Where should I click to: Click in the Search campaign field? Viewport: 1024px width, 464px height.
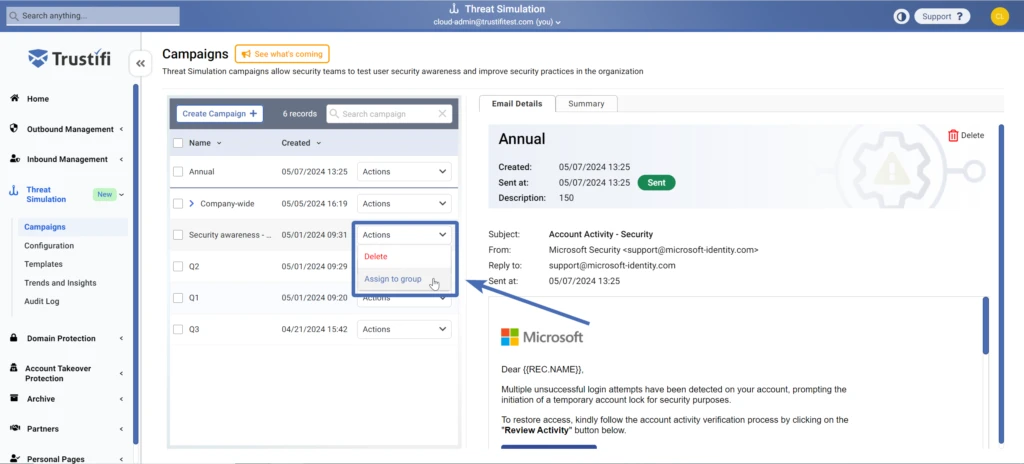(389, 114)
